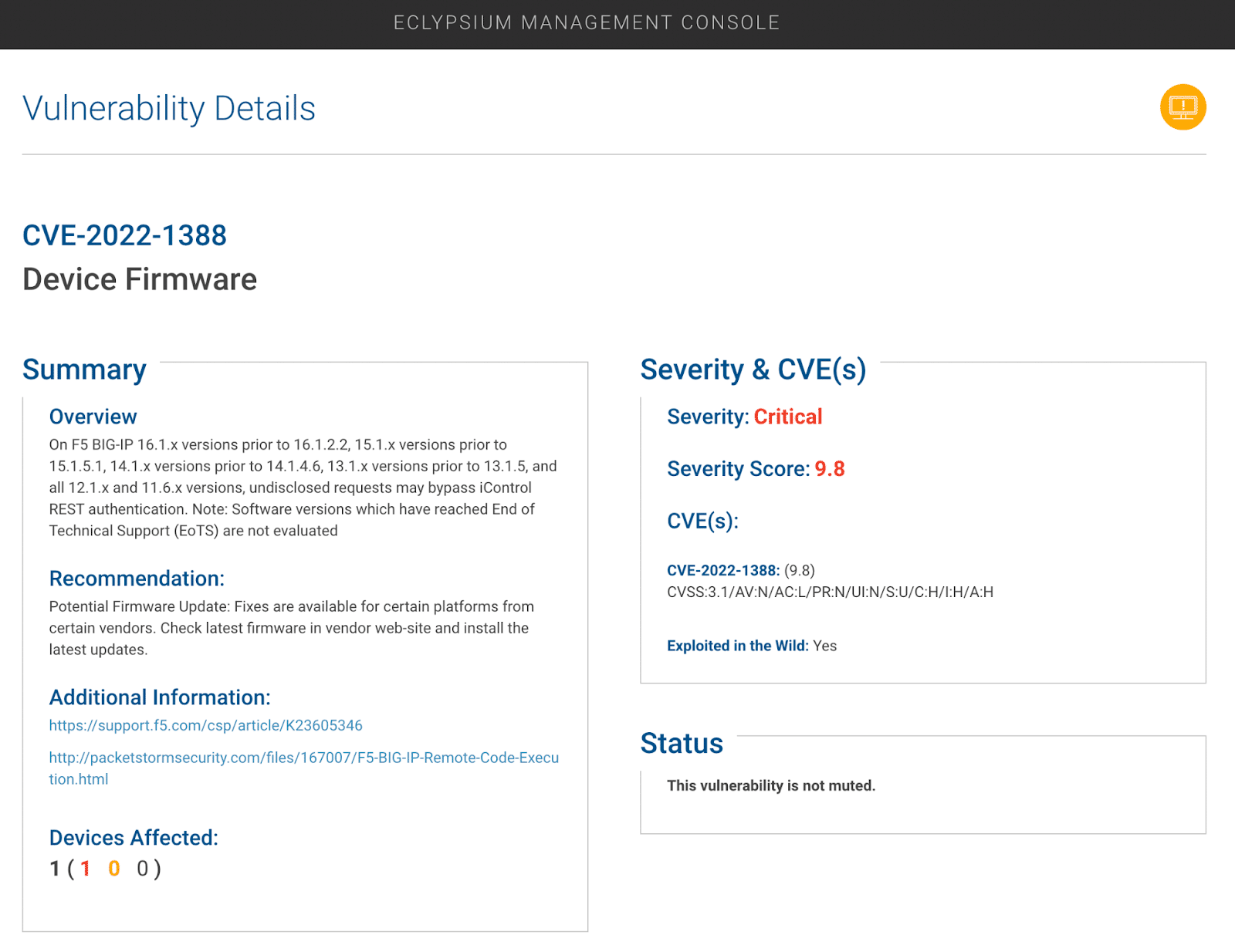Open the packetstormsecurity Remote Code Execution link
1235x952 pixels.
click(303, 768)
